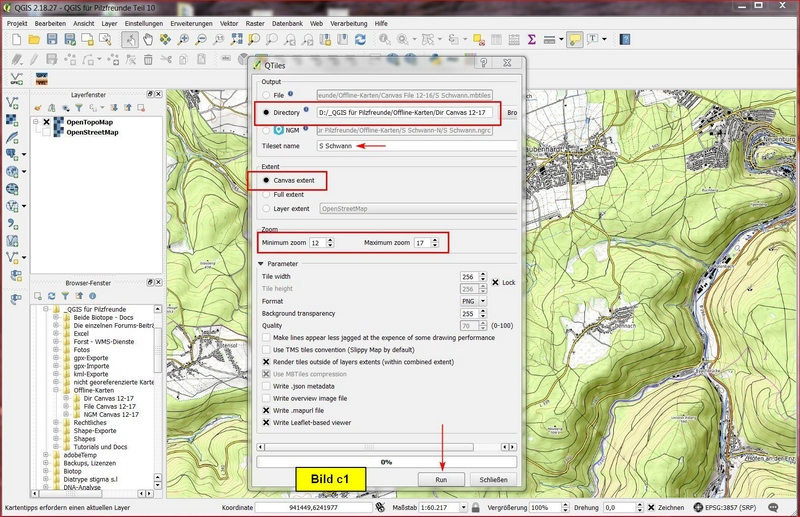The width and height of the screenshot is (800, 517).
Task: Select the Pan Map hand tool
Action: 148,39
